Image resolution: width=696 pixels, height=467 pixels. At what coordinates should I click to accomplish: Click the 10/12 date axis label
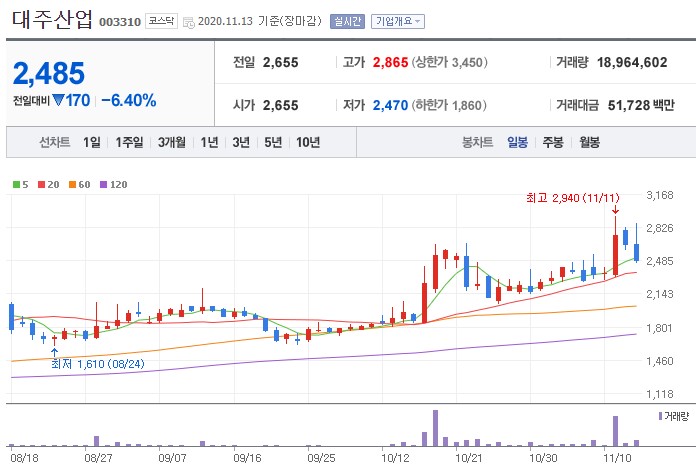[x=395, y=458]
